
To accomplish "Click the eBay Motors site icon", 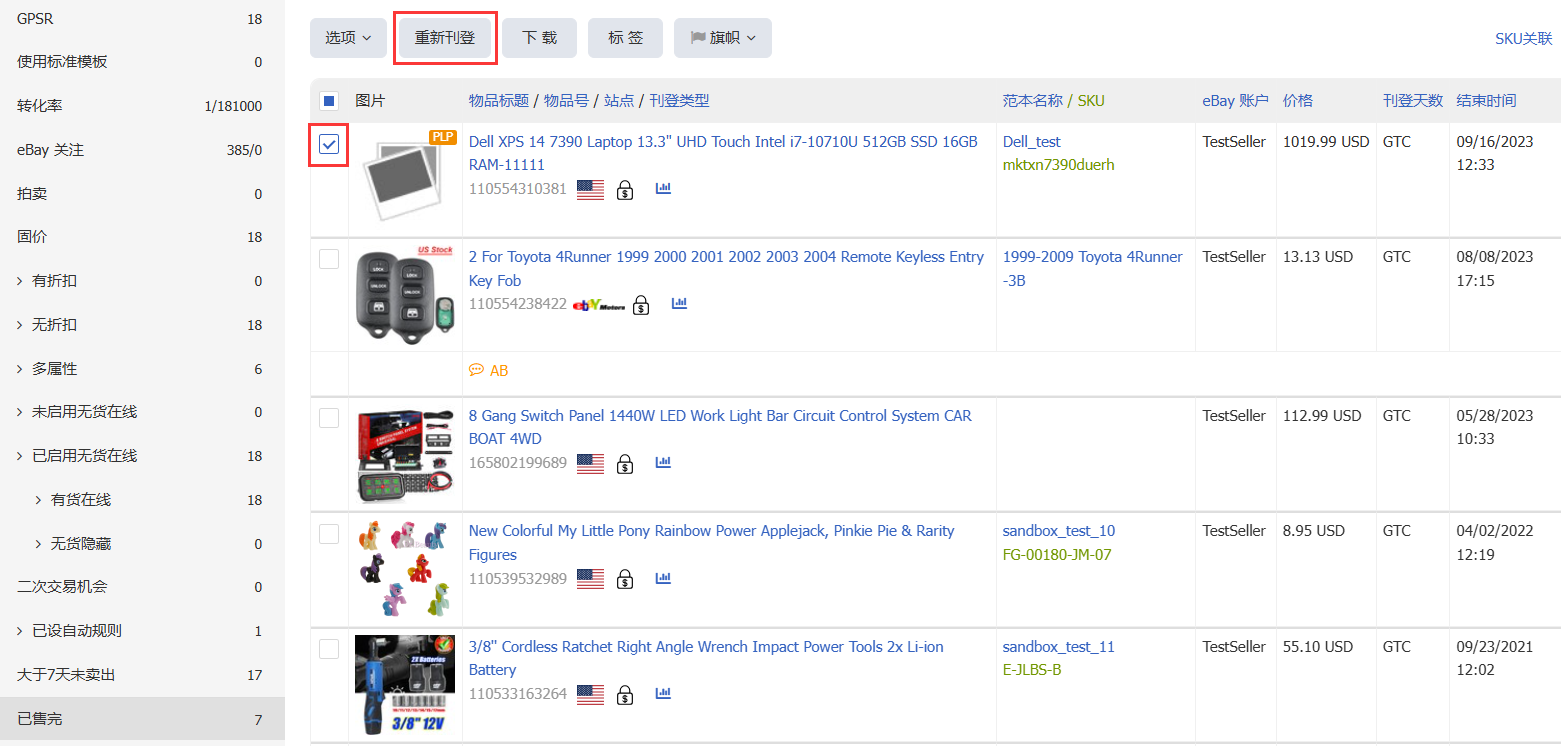I will click(599, 304).
